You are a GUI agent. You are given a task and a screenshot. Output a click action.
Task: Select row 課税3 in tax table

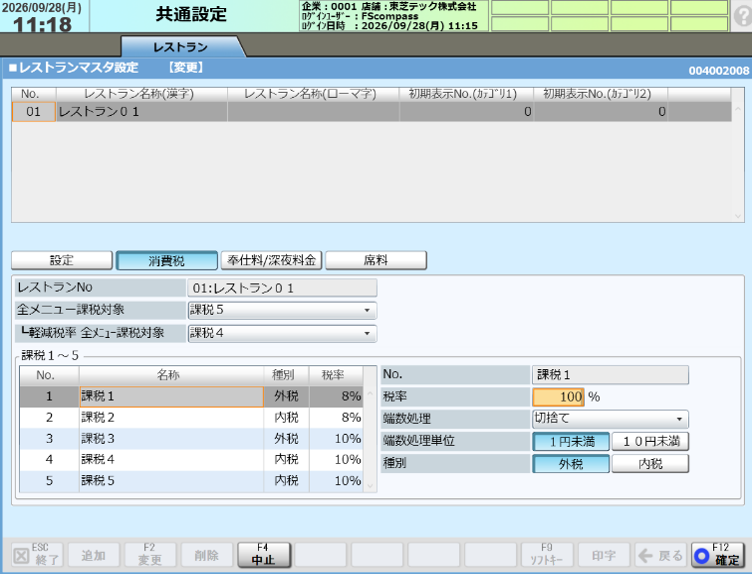191,438
